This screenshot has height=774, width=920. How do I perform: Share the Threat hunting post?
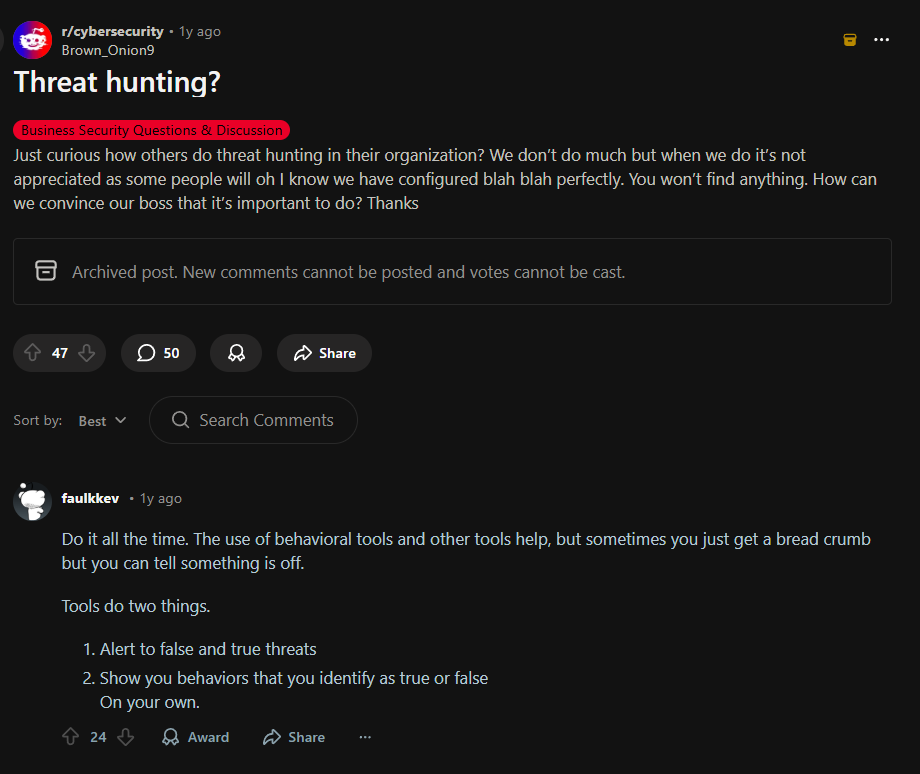click(323, 353)
